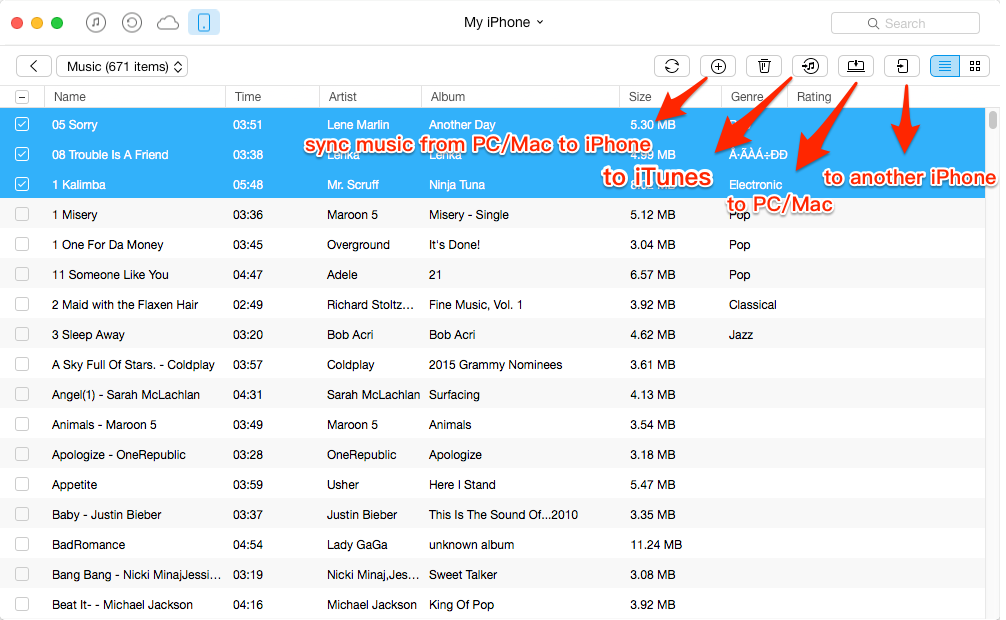Click the transfer to another device button
This screenshot has height=620, width=1006.
(x=902, y=66)
